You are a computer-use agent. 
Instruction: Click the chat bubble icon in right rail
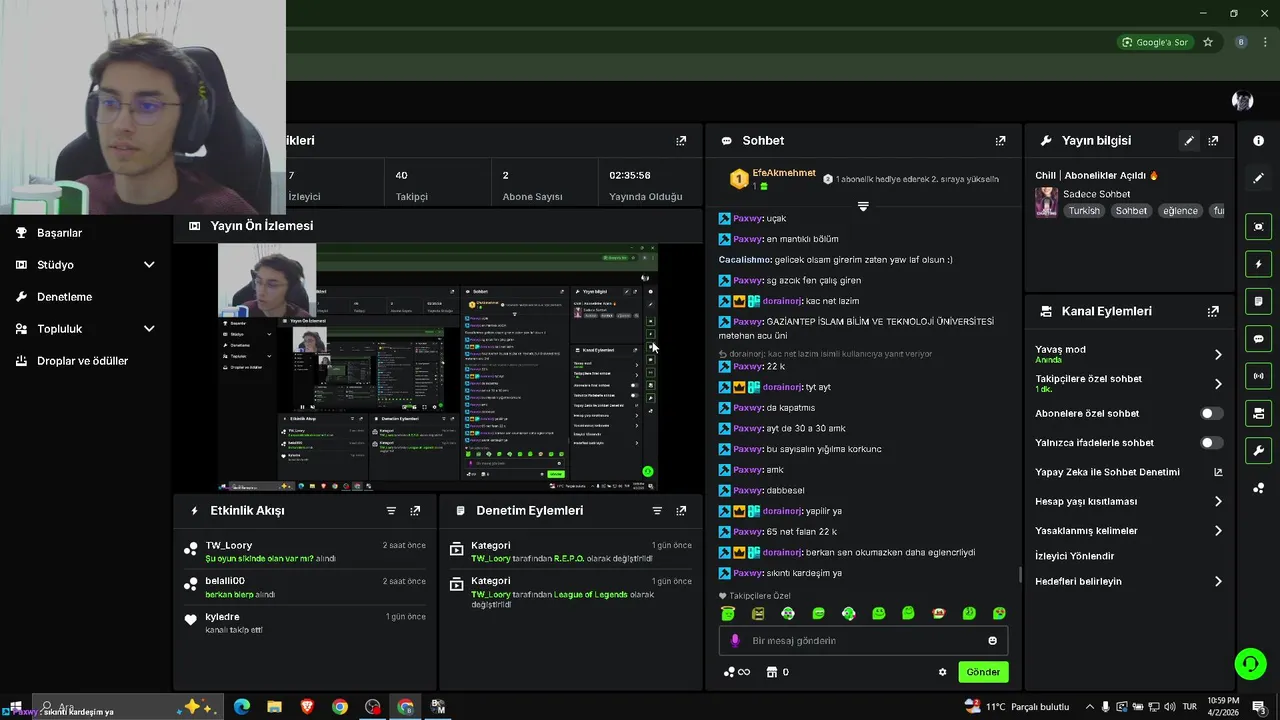(x=1258, y=339)
